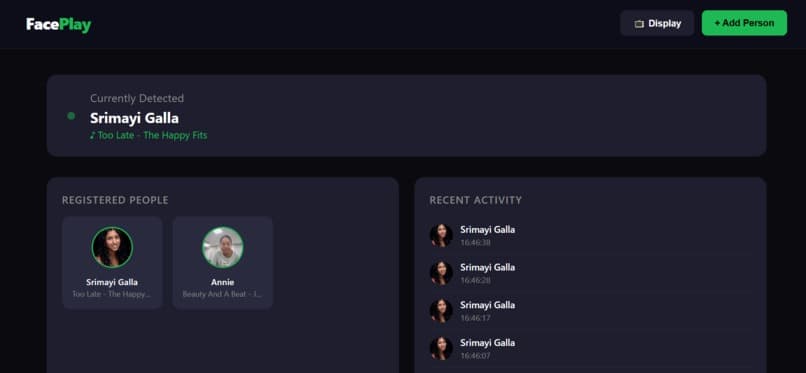Select the Currently Detected name Srimayi Galla
The height and width of the screenshot is (373, 806).
(x=134, y=118)
